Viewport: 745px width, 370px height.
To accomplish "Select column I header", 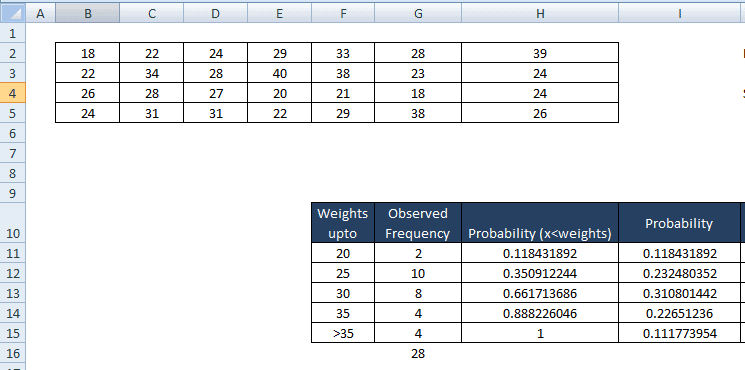I will (679, 13).
